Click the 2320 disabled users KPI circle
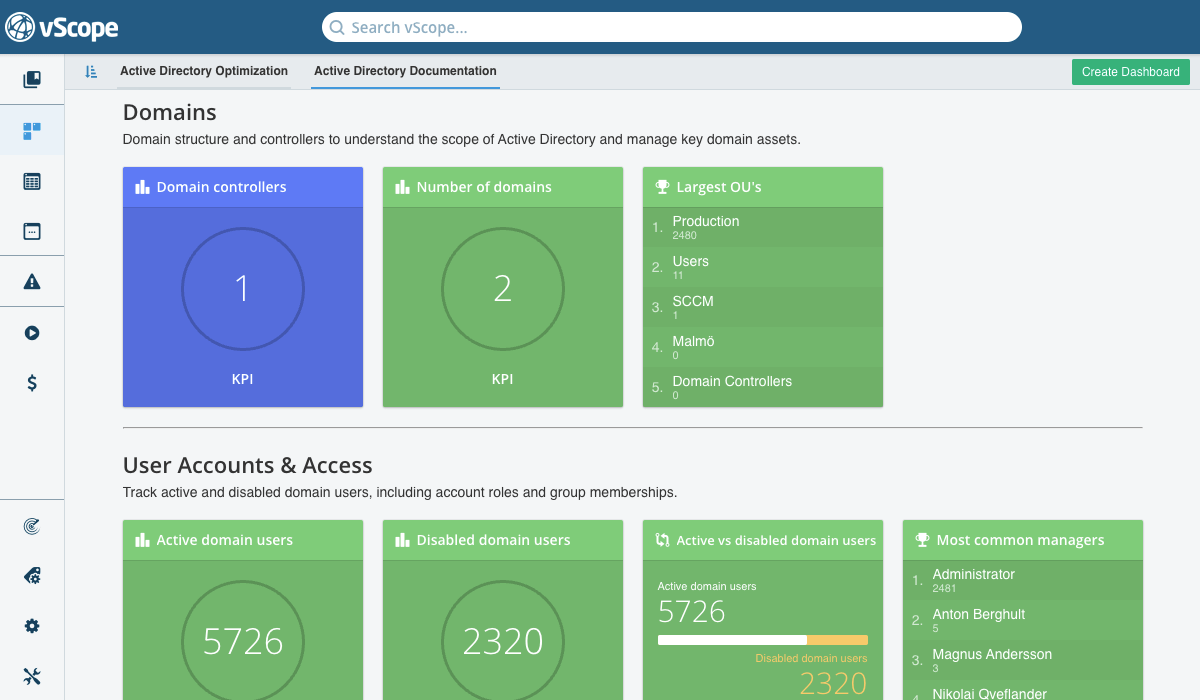1200x700 pixels. (503, 641)
